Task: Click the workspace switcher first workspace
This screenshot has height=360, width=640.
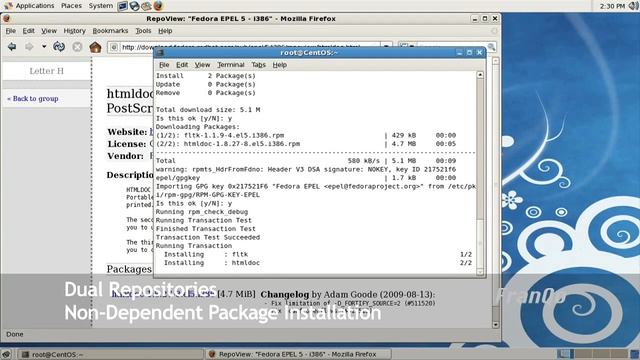Action: point(565,353)
